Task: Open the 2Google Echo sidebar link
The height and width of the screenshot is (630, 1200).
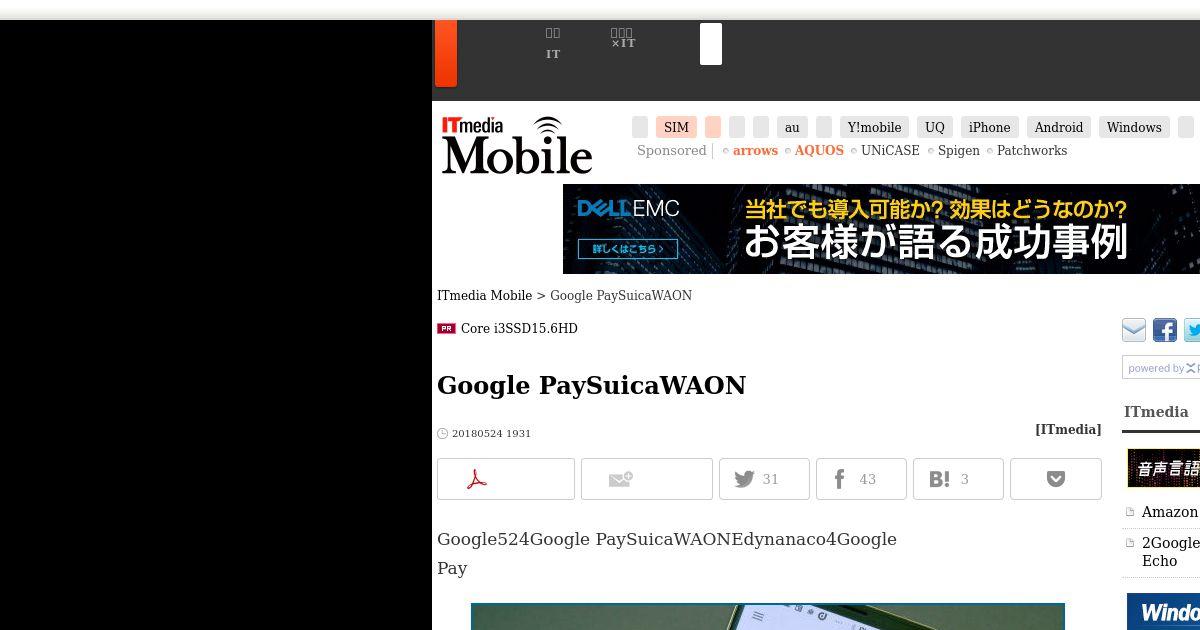Action: point(1170,552)
